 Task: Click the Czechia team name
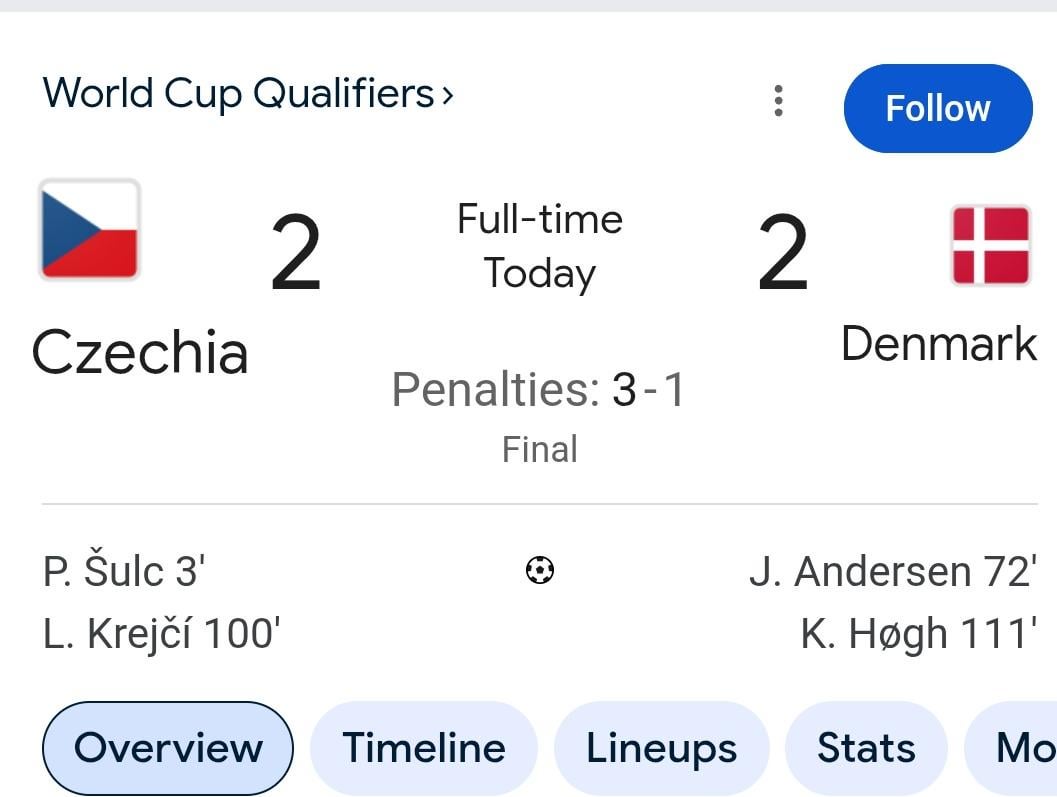pos(140,353)
